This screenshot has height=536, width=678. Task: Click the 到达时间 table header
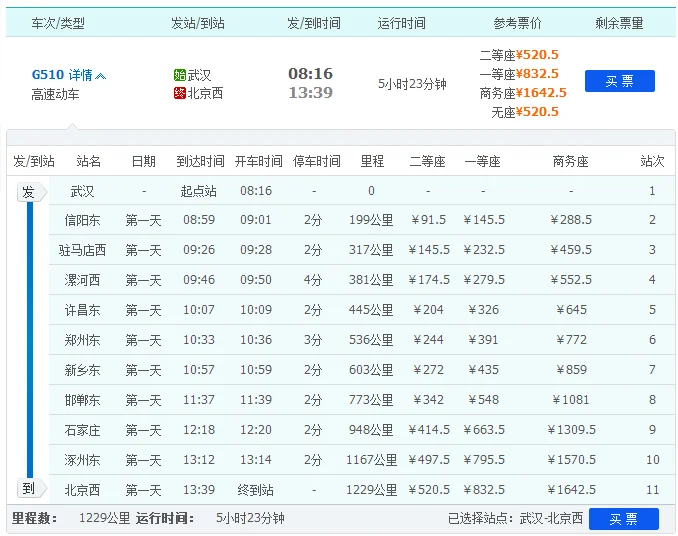tap(200, 161)
